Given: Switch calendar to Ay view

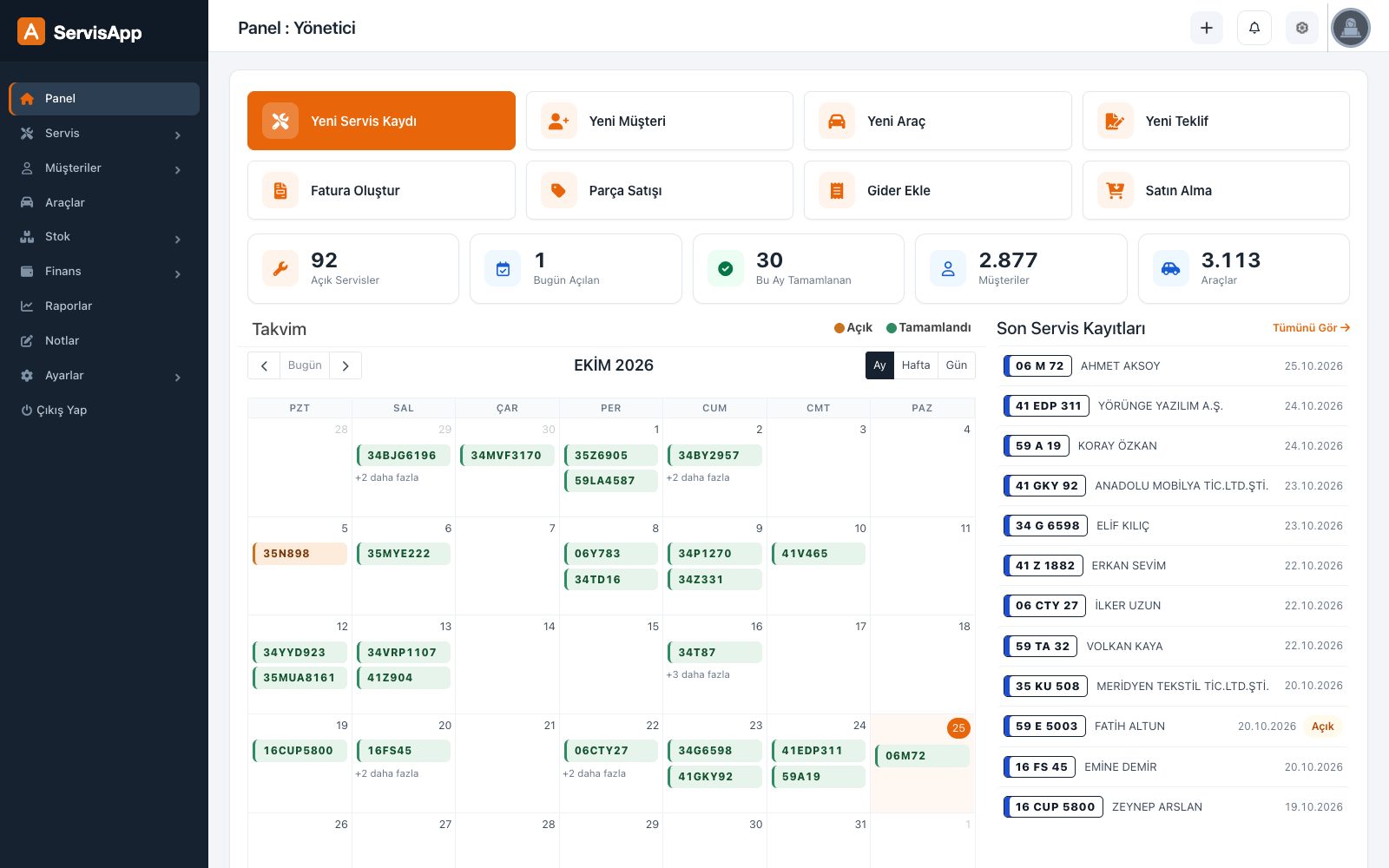Looking at the screenshot, I should (x=879, y=365).
